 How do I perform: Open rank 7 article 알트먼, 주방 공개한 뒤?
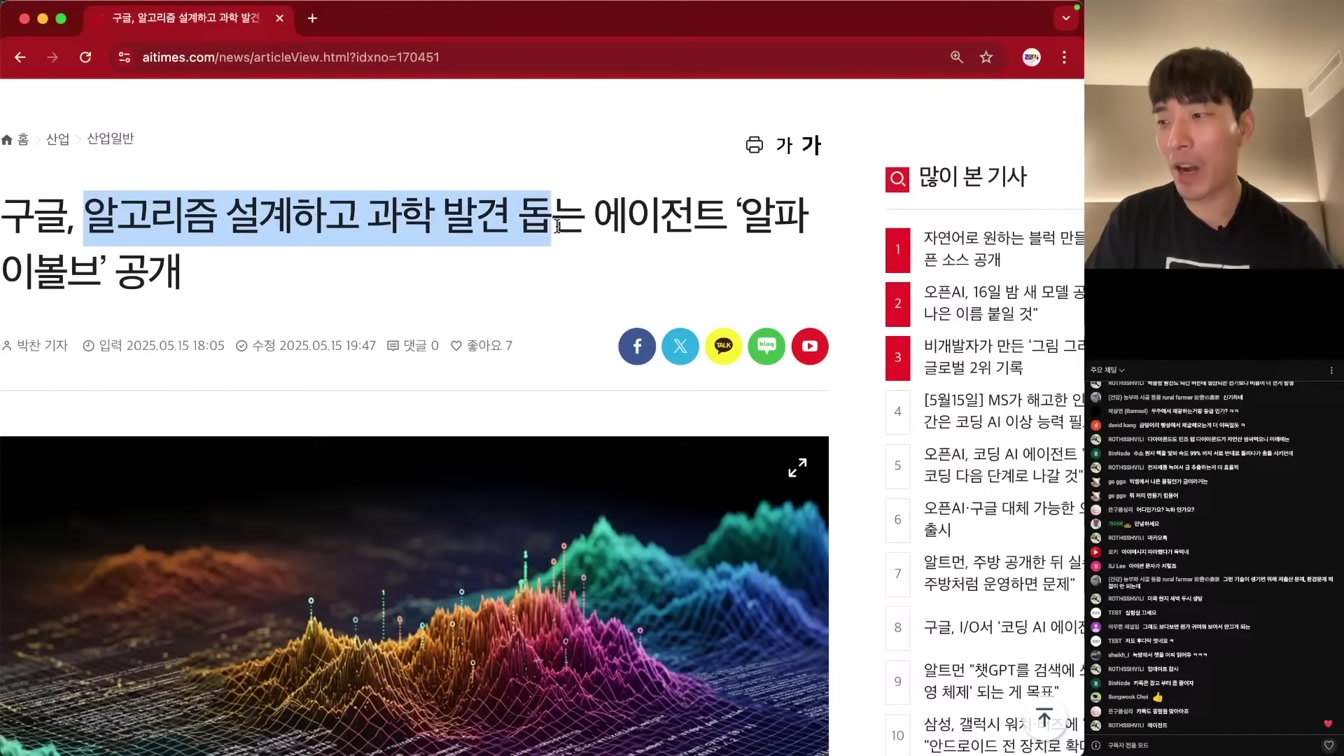pyautogui.click(x=1004, y=573)
